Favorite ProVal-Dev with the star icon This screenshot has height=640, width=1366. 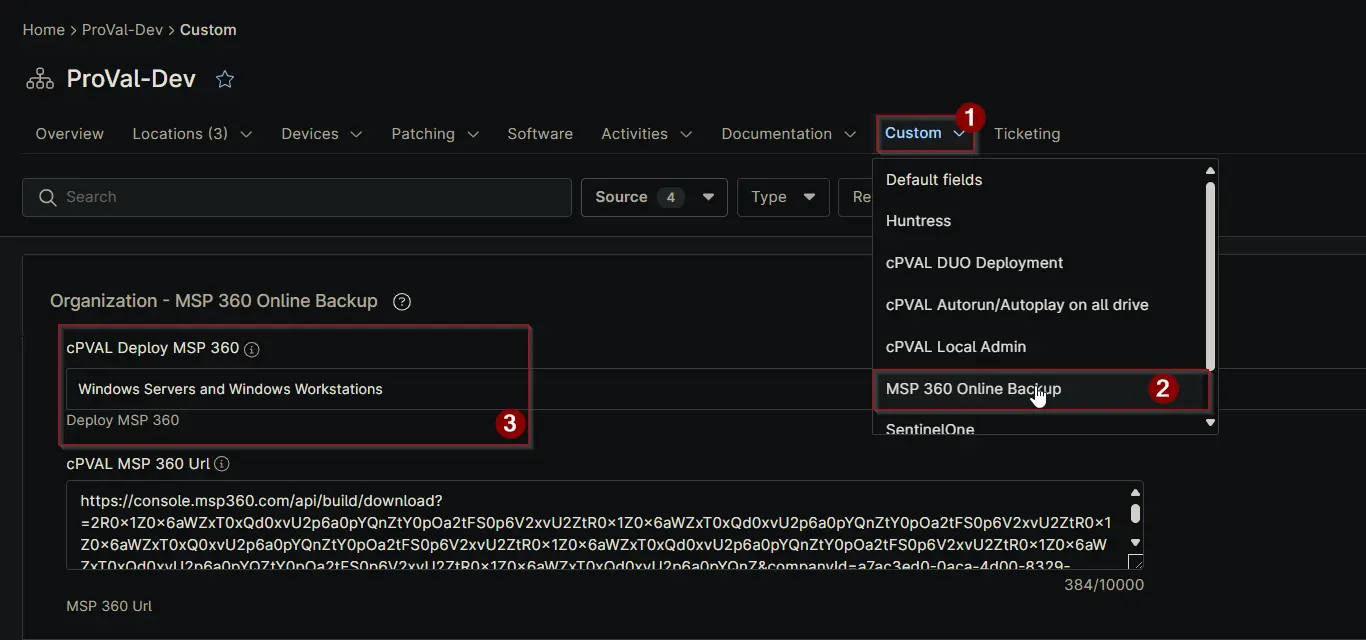pos(225,79)
